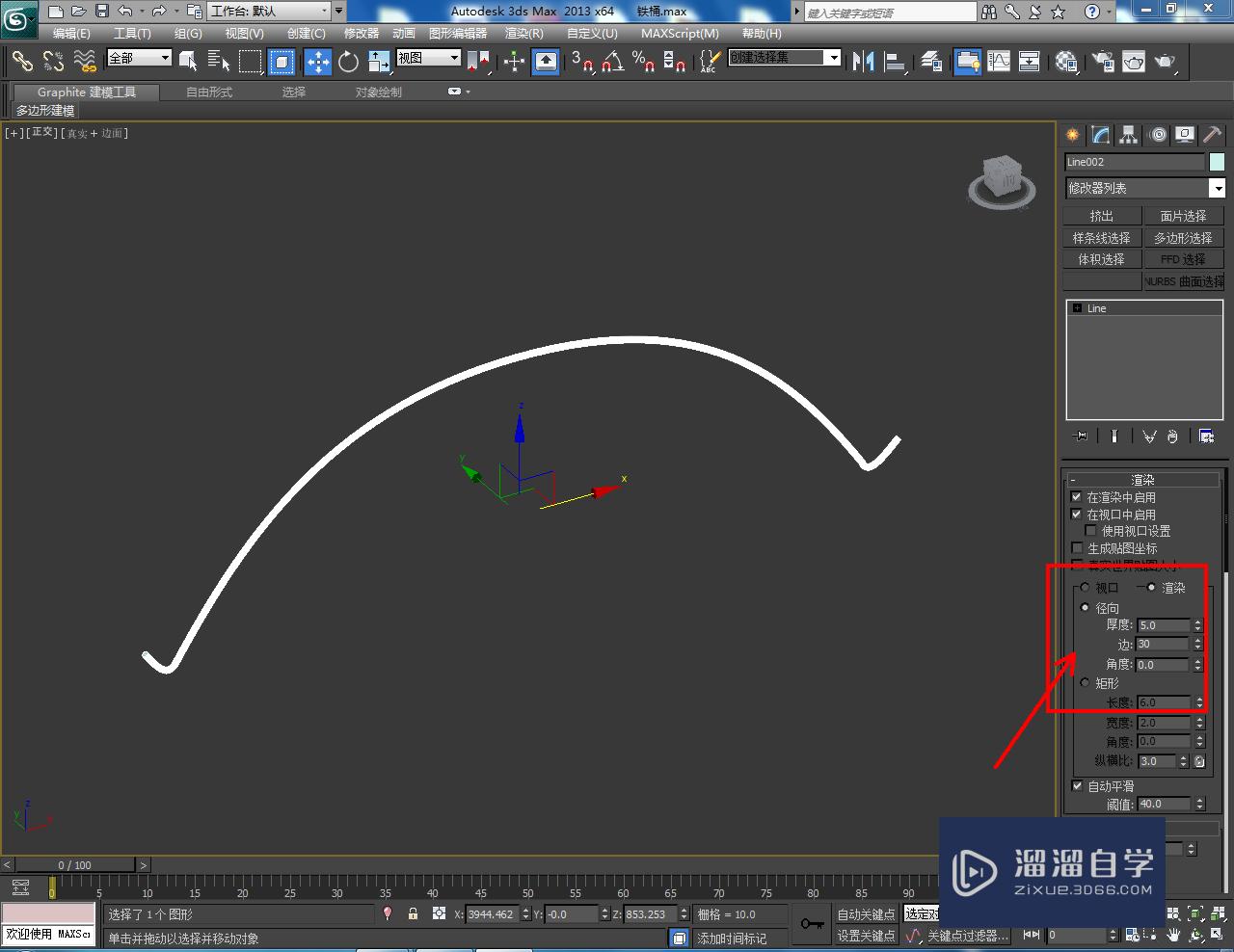The width and height of the screenshot is (1234, 952).
Task: Toggle the Angle Snap icon
Action: (x=613, y=62)
